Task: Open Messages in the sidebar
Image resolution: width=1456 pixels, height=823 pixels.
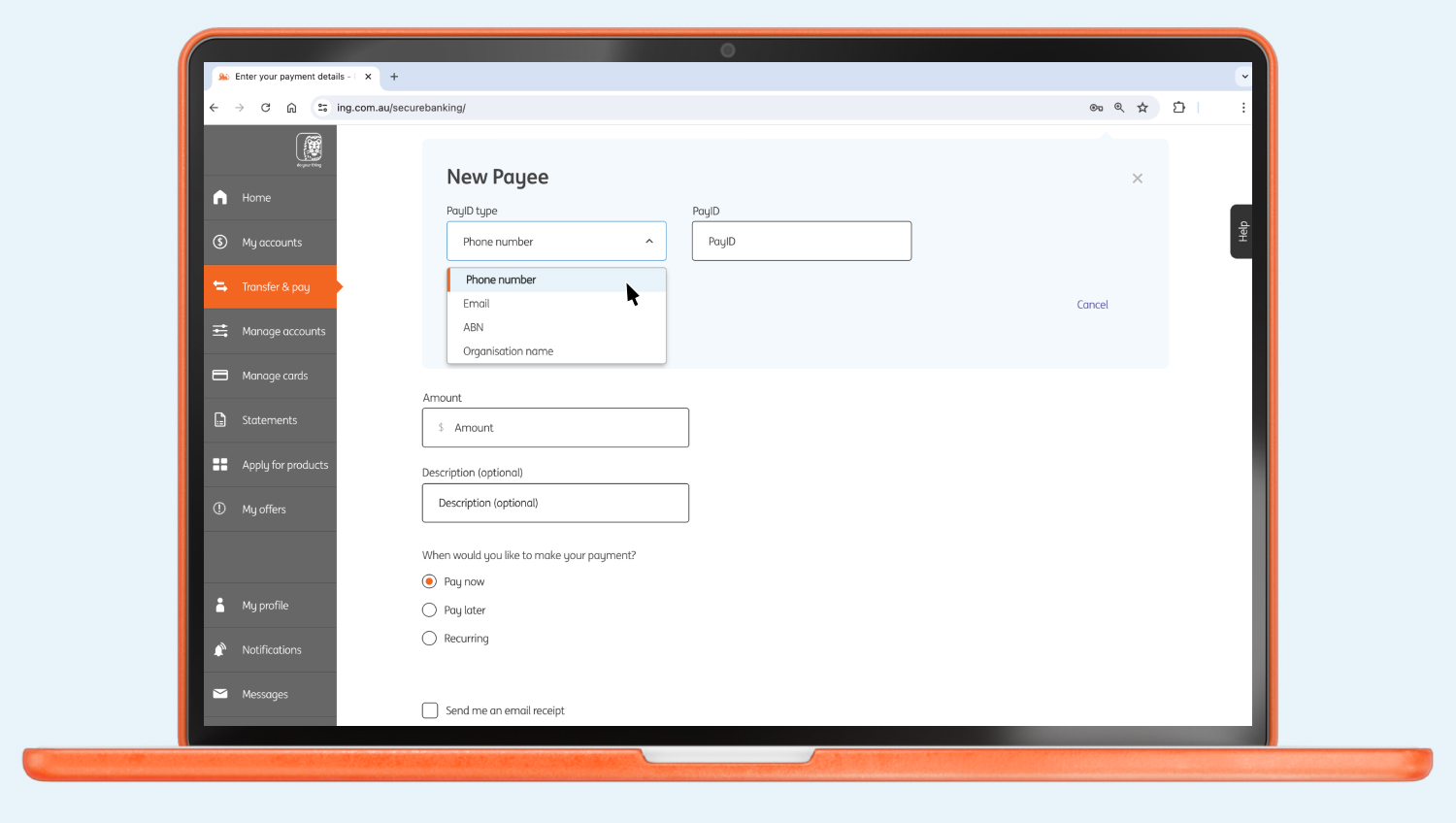Action: pyautogui.click(x=264, y=694)
